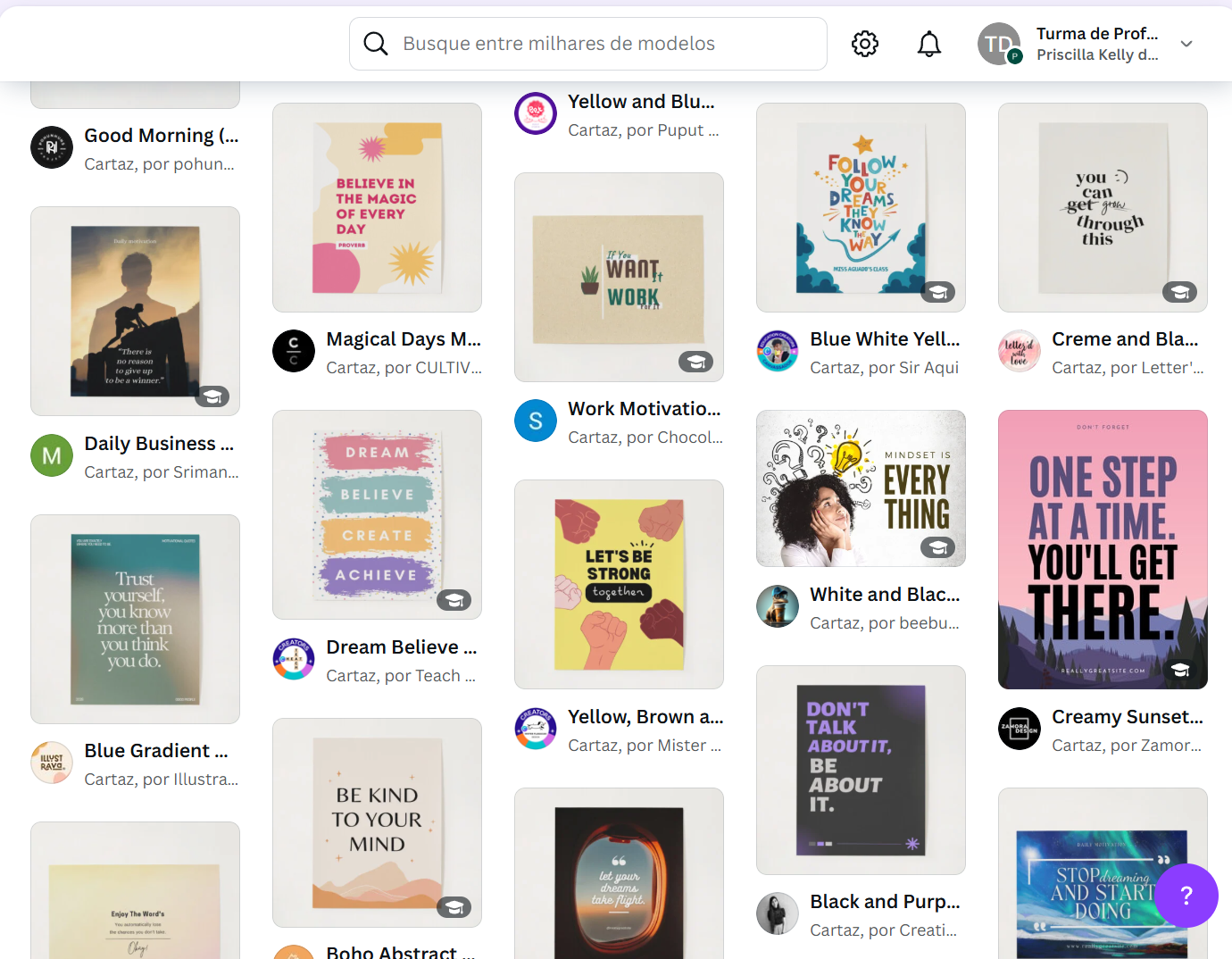Open the Enjoy The Word's poster thumbnail
This screenshot has height=959, width=1232.
[135, 890]
